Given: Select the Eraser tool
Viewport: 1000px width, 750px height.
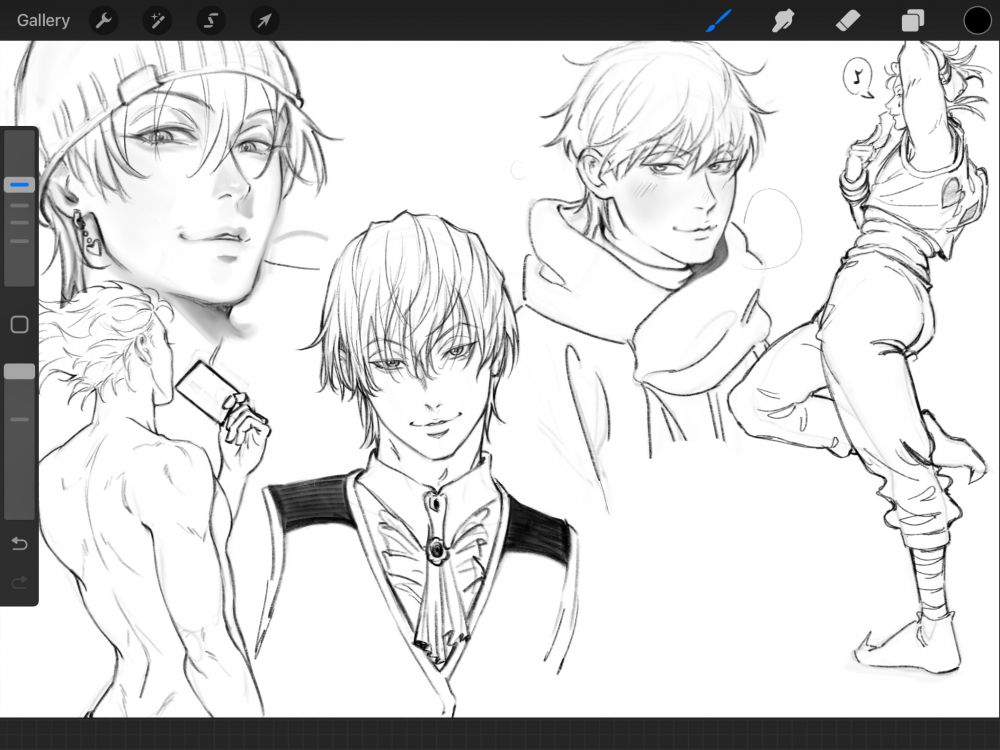Looking at the screenshot, I should click(x=848, y=20).
